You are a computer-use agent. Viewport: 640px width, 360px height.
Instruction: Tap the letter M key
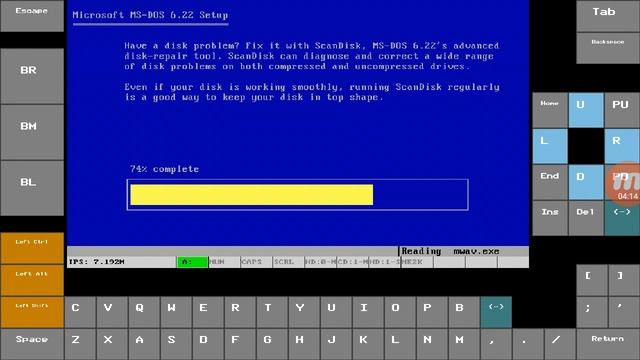[464, 344]
